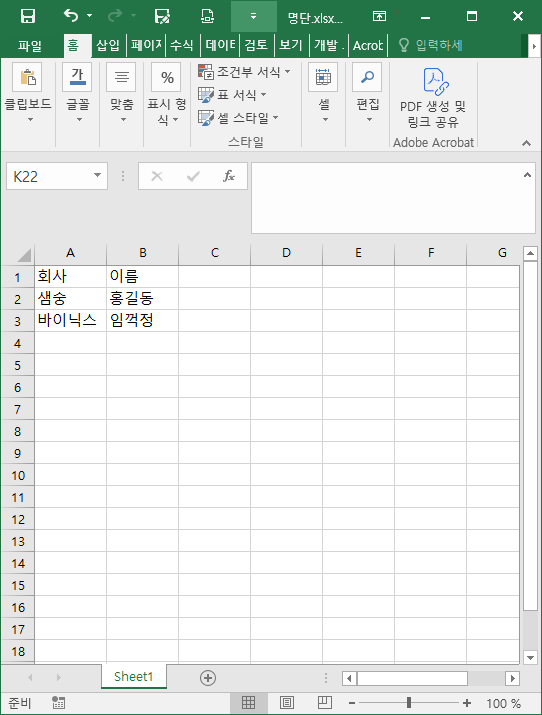This screenshot has width=542, height=715.
Task: Click PDF 생성 및 링크 공유 button
Action: click(x=433, y=98)
